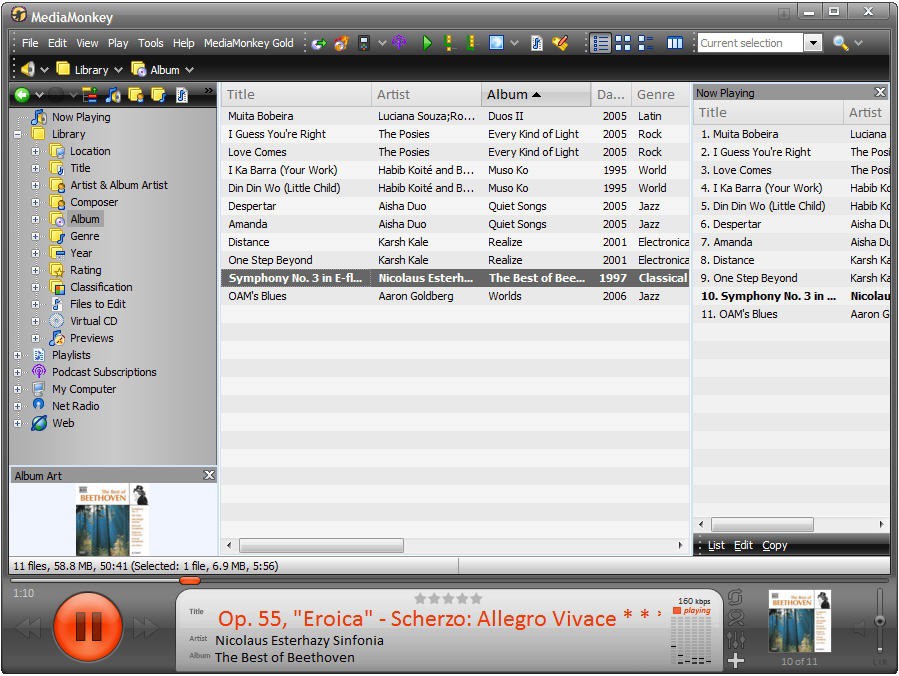The width and height of the screenshot is (899, 676).
Task: Open the Album breadcrumb dropdown arrow
Action: pyautogui.click(x=189, y=70)
